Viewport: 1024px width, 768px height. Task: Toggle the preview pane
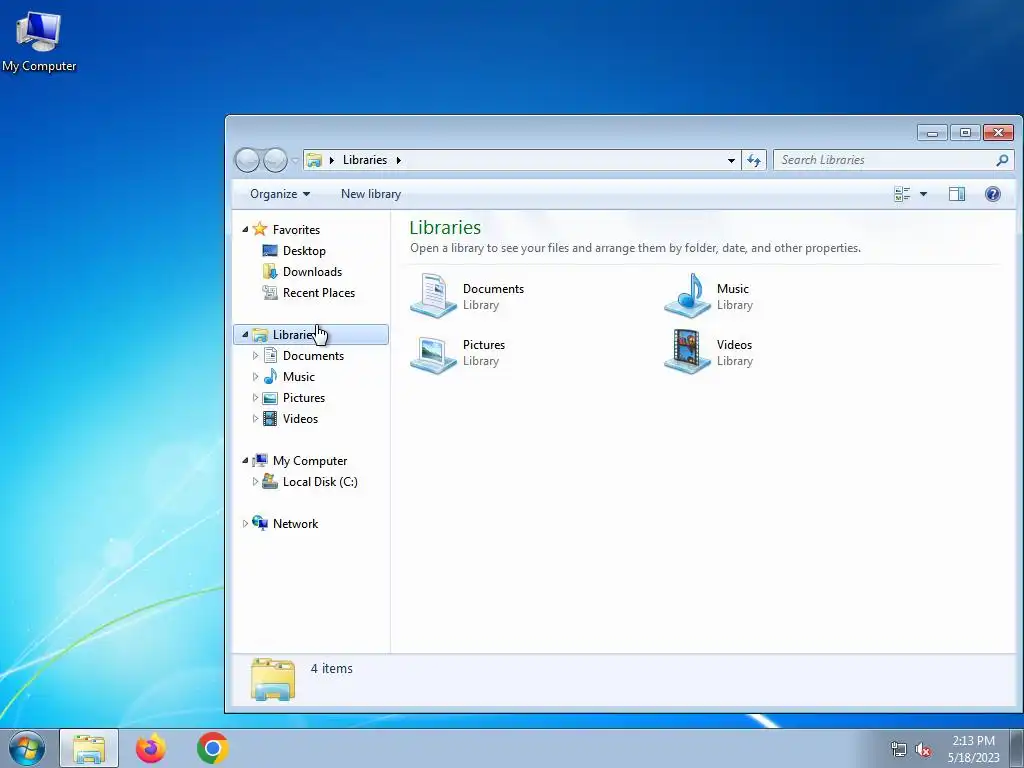coord(957,194)
